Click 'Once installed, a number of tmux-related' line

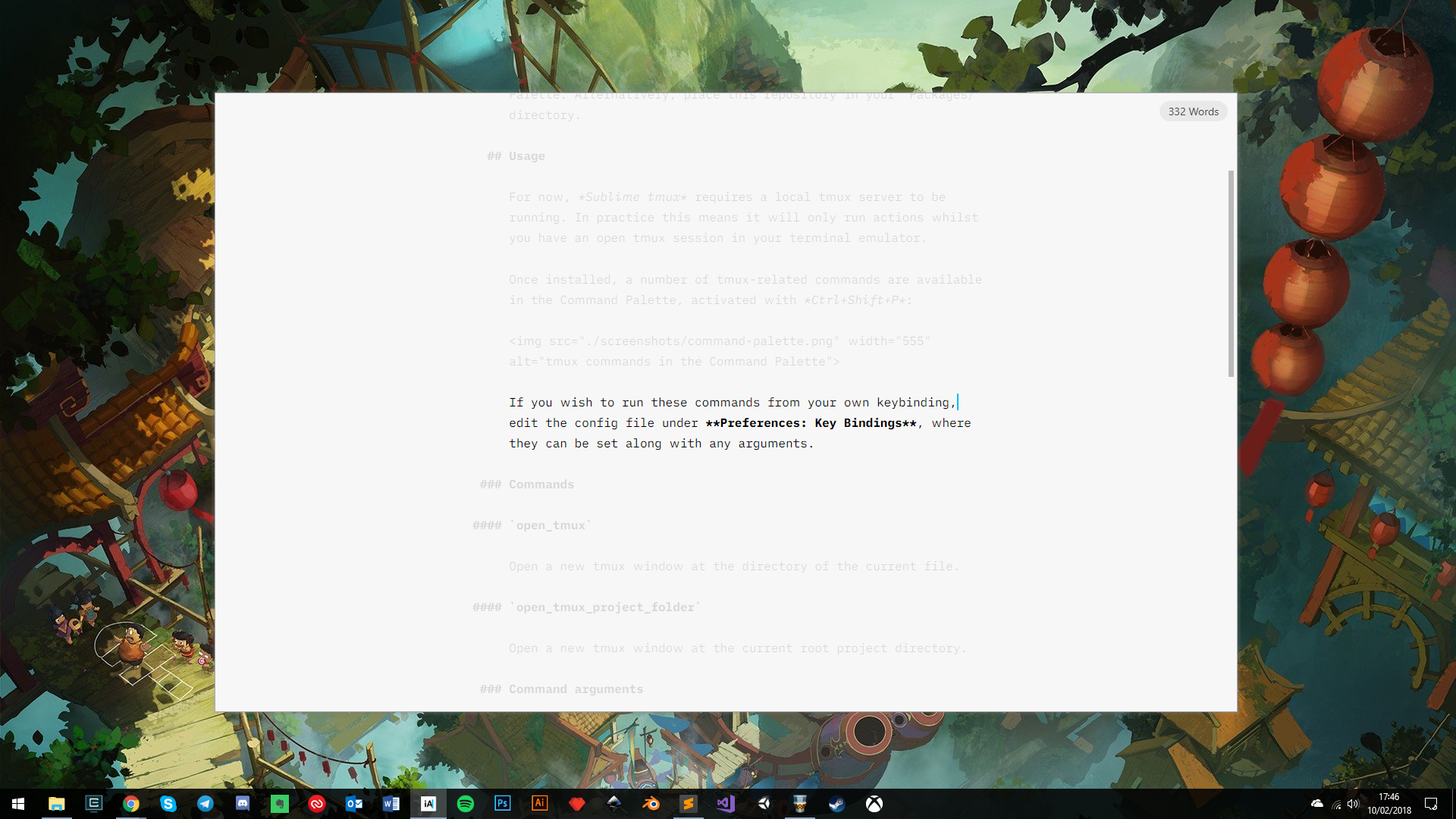(x=745, y=280)
